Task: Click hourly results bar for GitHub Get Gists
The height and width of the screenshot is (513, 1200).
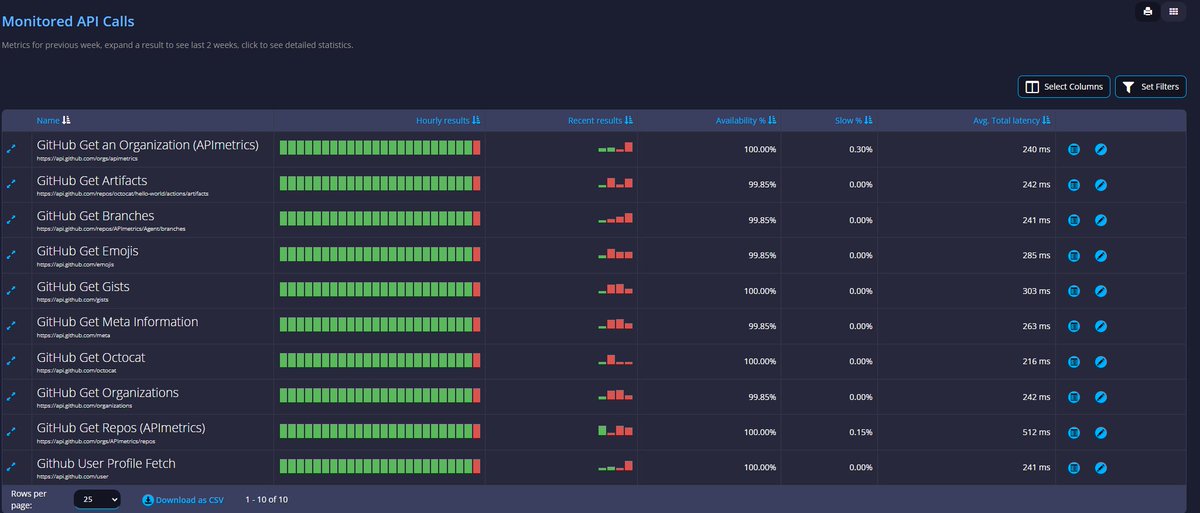Action: click(380, 289)
